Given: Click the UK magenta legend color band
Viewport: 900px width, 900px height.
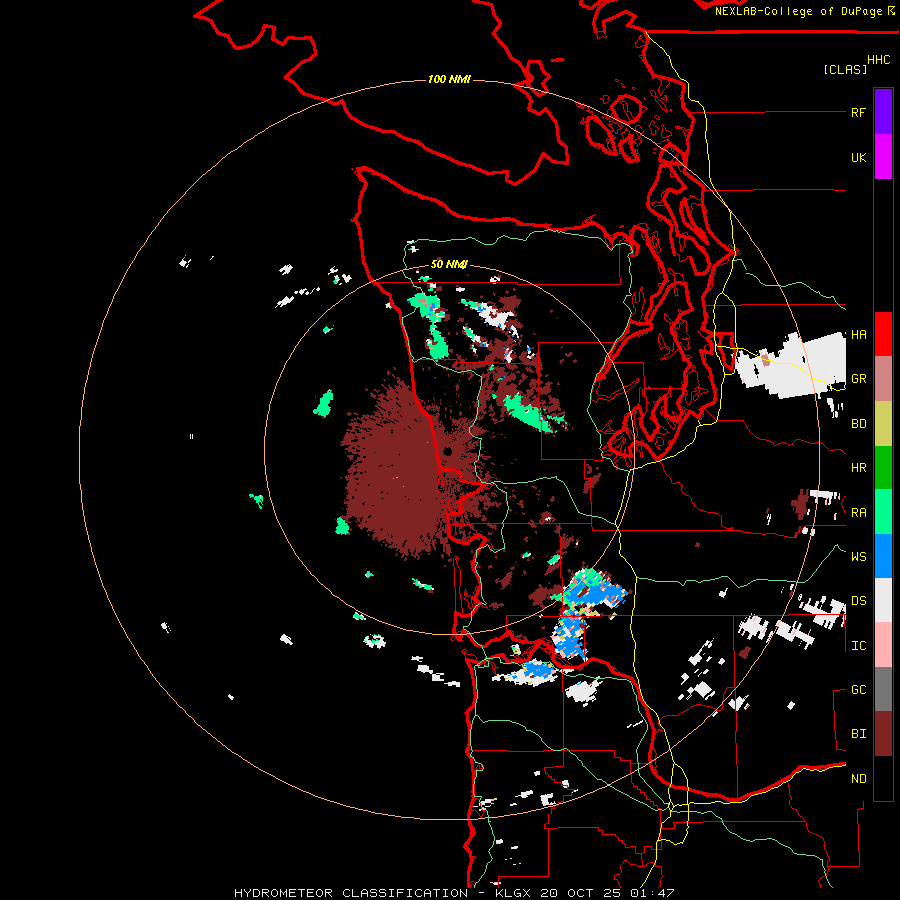Looking at the screenshot, I should coord(883,157).
